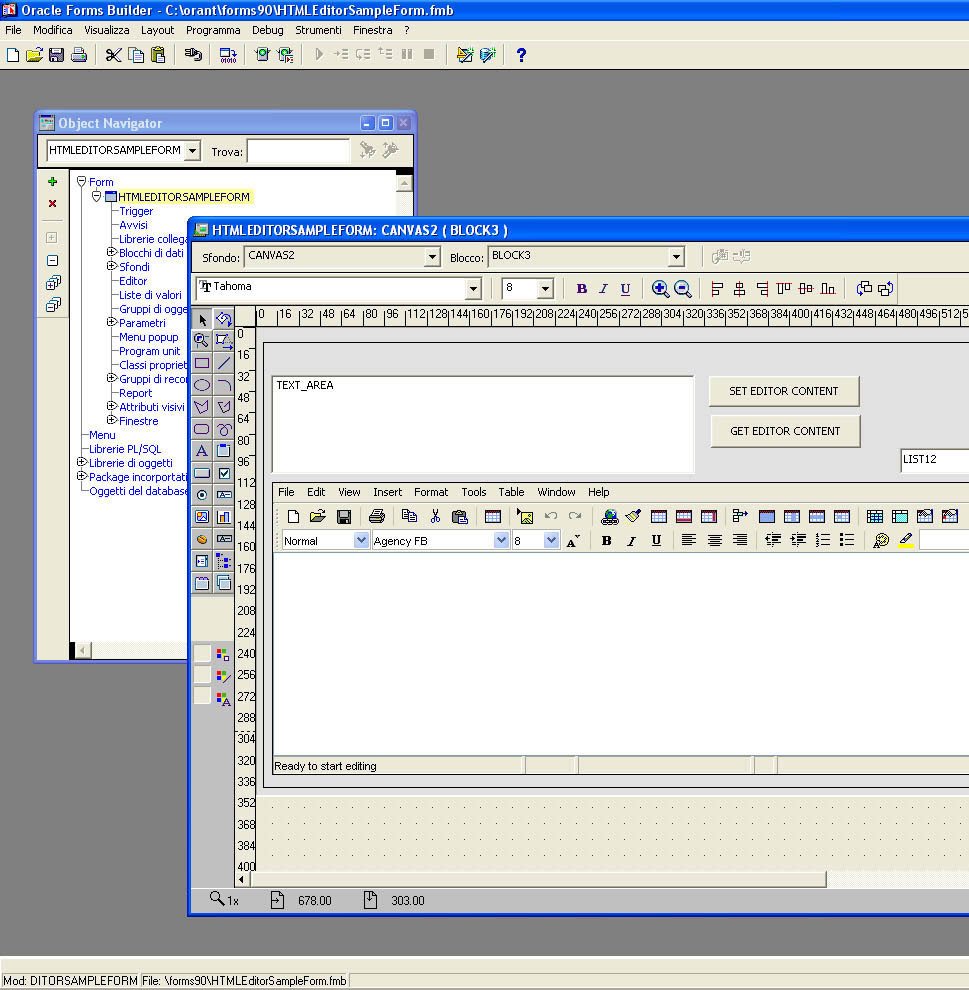Select the Tab Canvas tool
The height and width of the screenshot is (990, 969).
(x=201, y=583)
